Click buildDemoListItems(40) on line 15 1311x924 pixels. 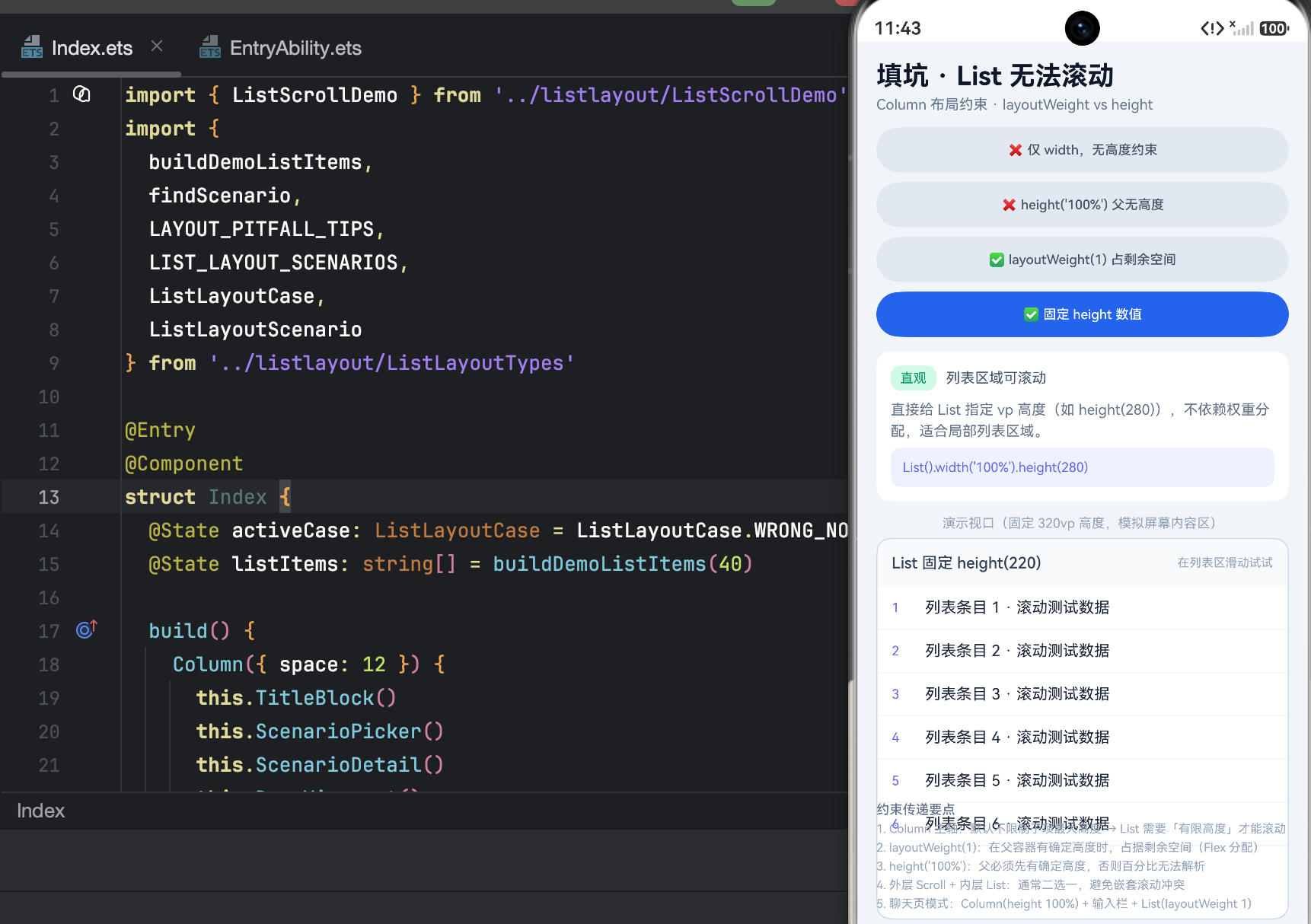[x=623, y=564]
